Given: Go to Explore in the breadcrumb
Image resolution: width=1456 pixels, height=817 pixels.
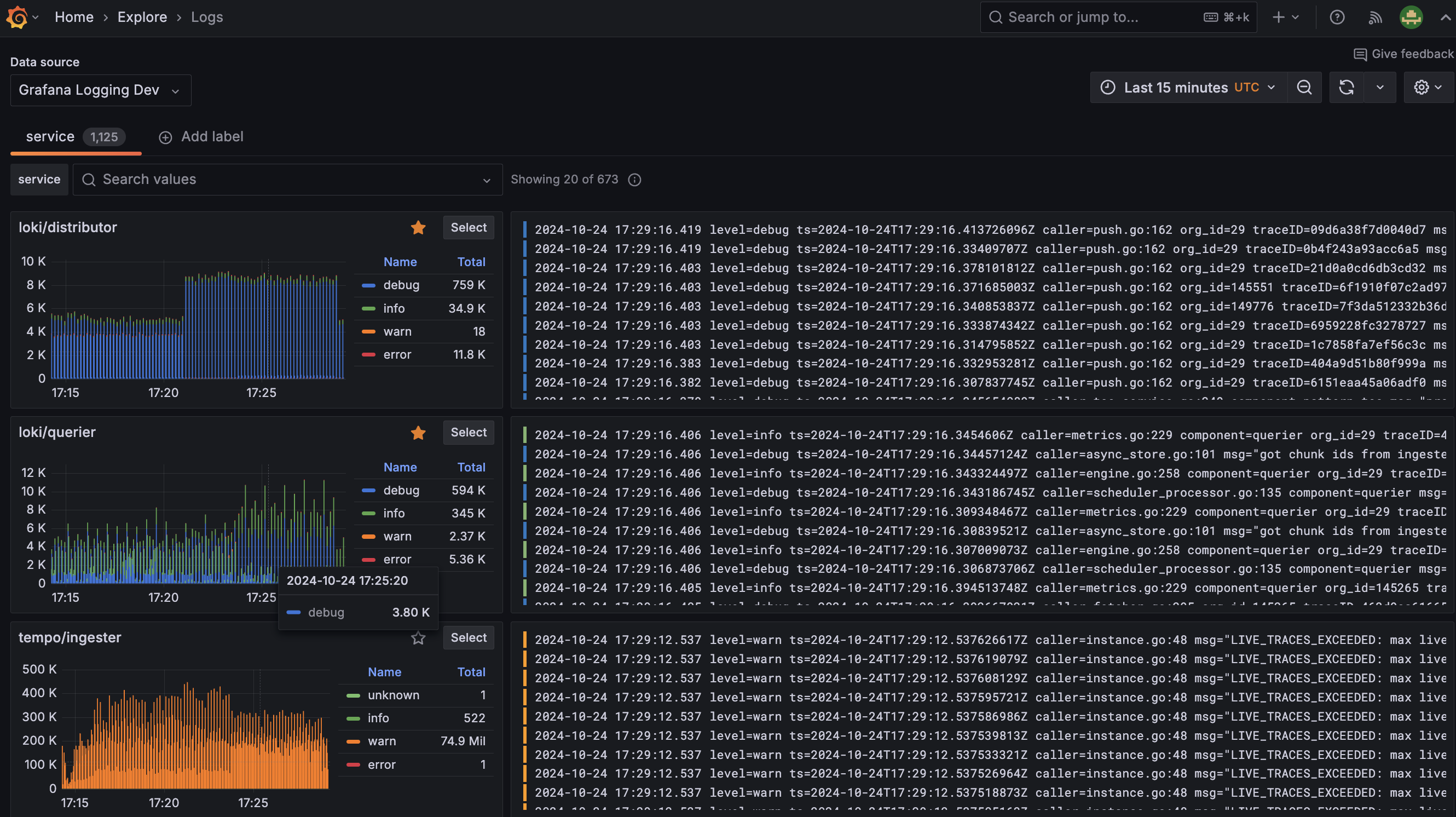Looking at the screenshot, I should click(142, 17).
